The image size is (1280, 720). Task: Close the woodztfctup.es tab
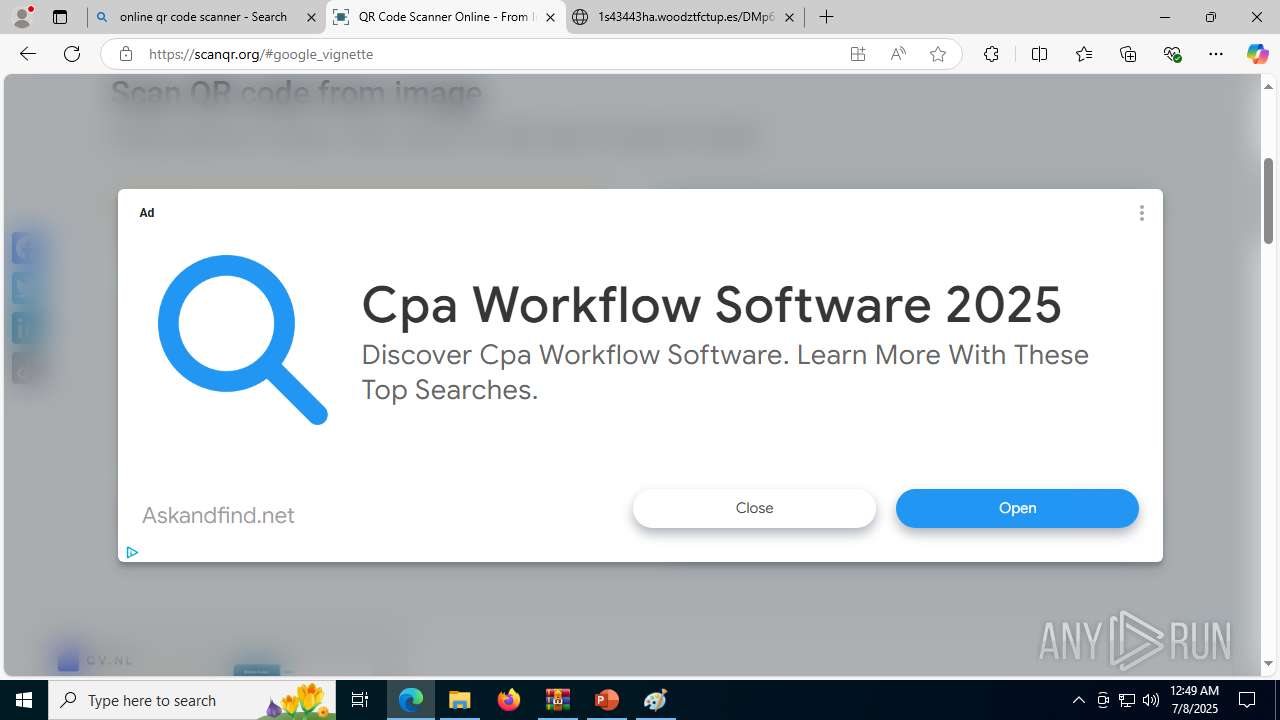pos(789,17)
